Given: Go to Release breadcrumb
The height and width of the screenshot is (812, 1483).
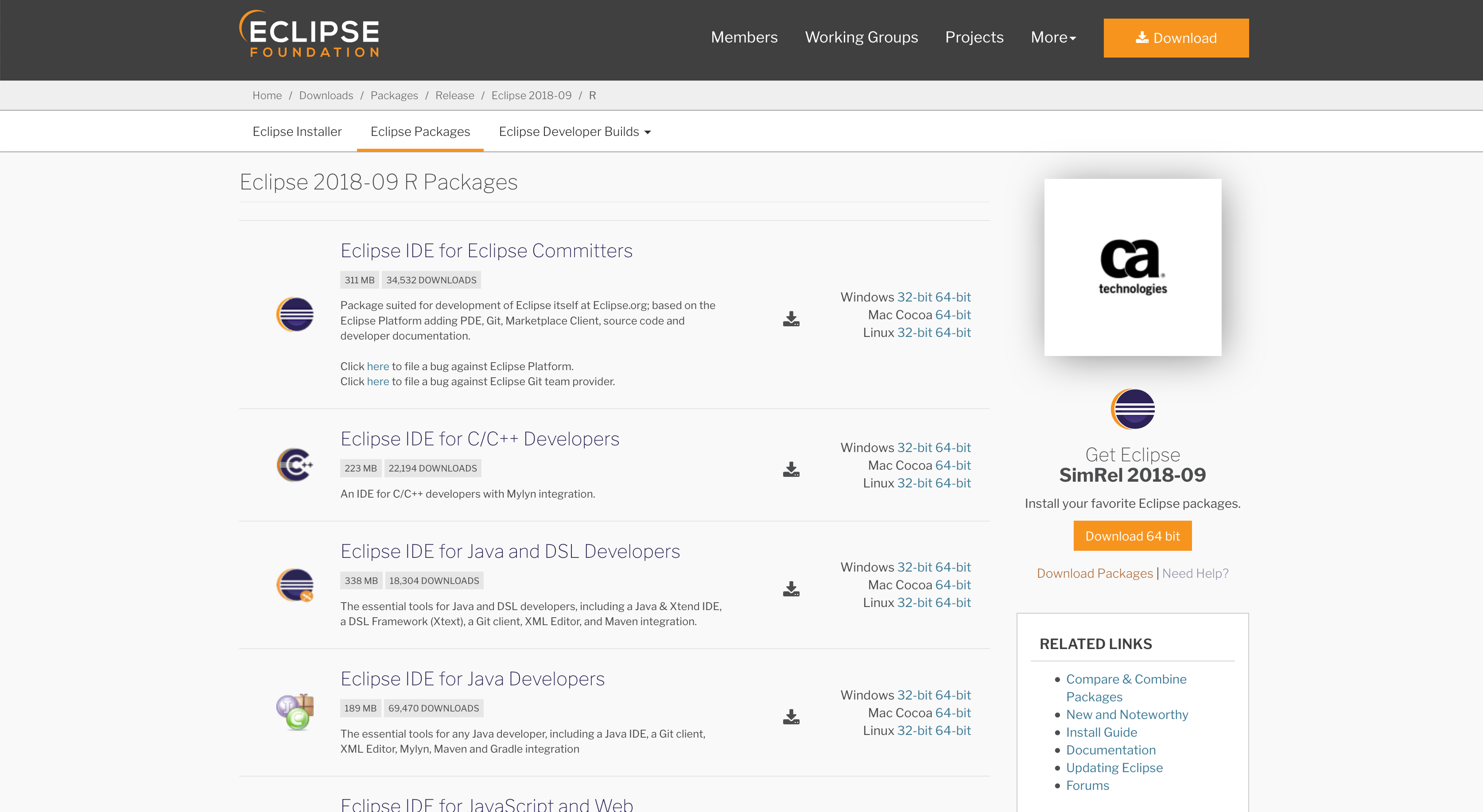Looking at the screenshot, I should [454, 96].
